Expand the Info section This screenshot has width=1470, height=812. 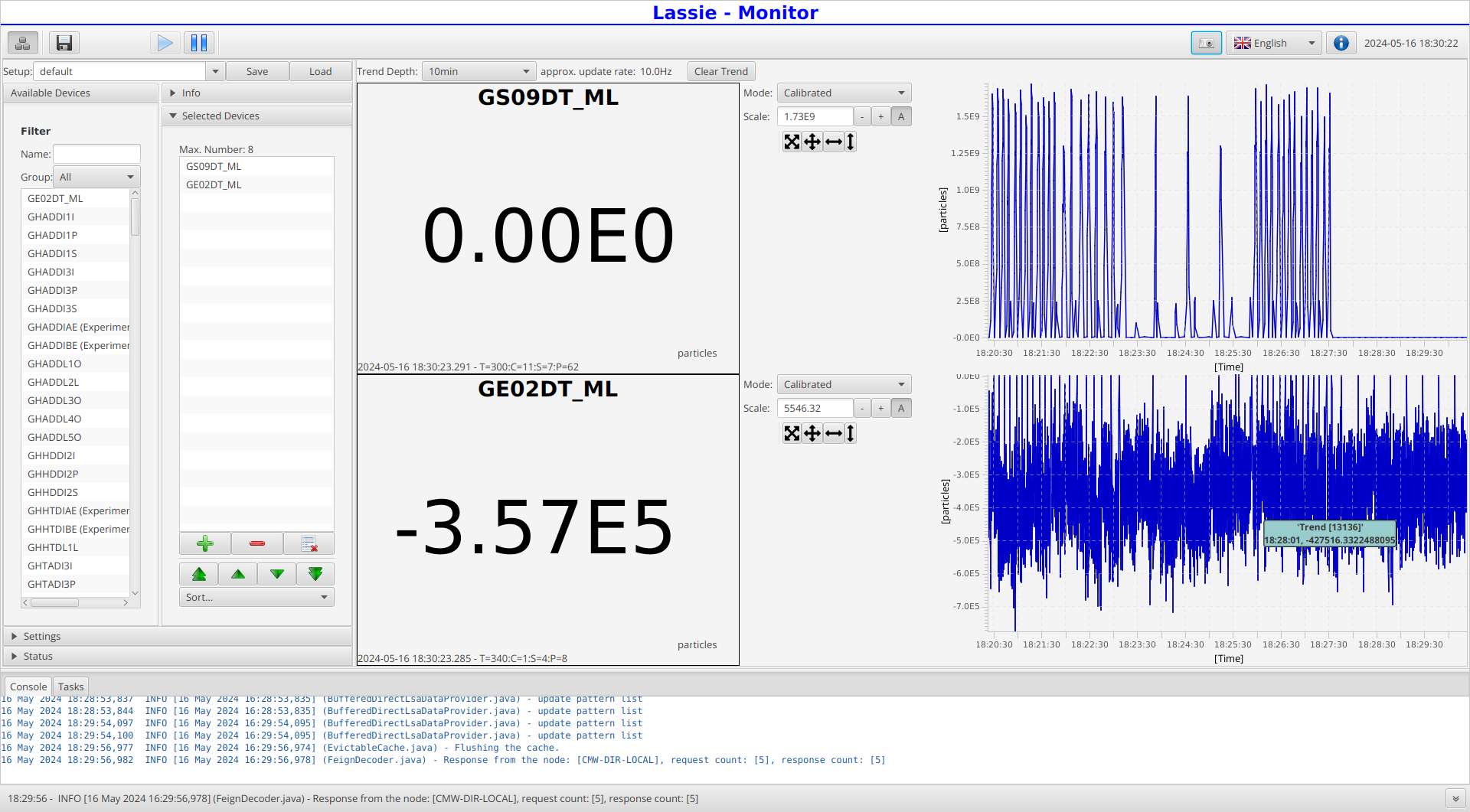coord(256,93)
